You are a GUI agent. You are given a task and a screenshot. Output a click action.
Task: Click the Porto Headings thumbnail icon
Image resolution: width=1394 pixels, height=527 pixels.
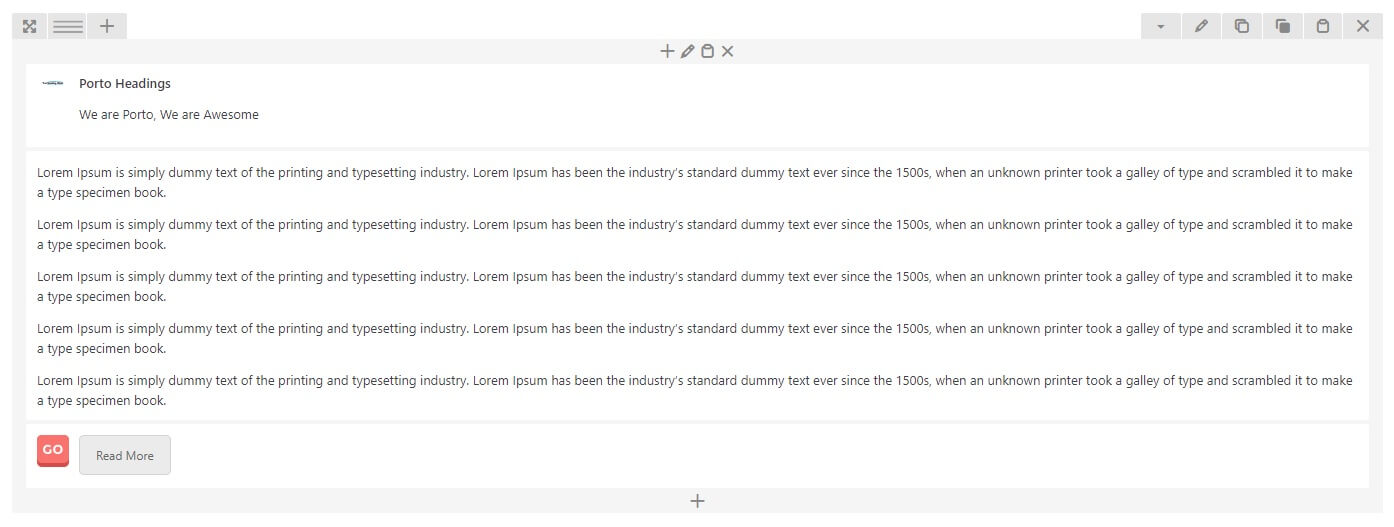53,84
